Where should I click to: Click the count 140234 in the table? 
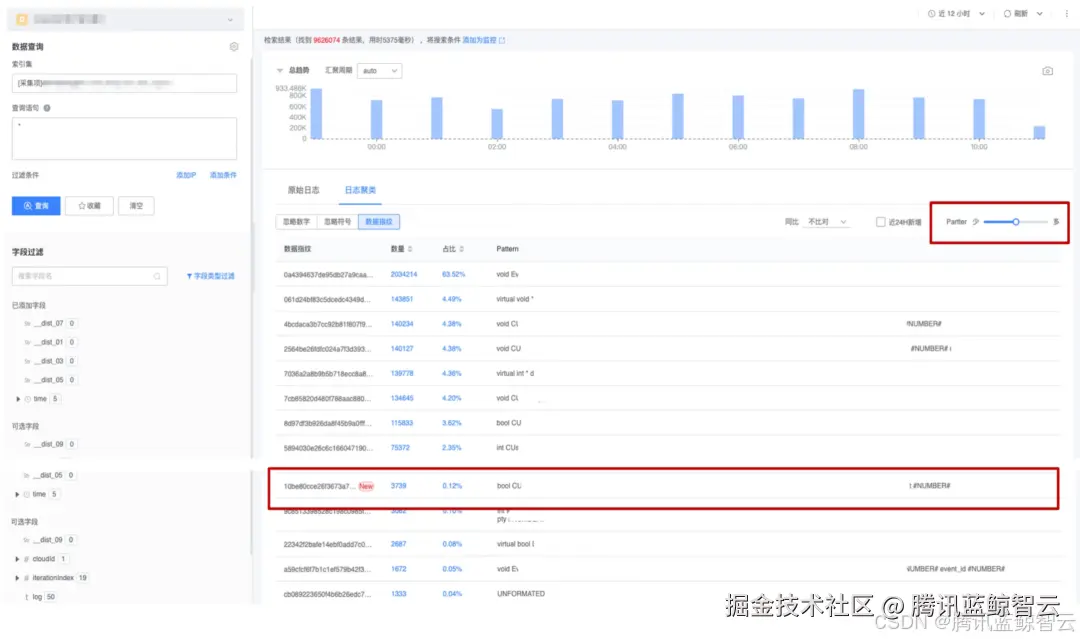[x=402, y=324]
